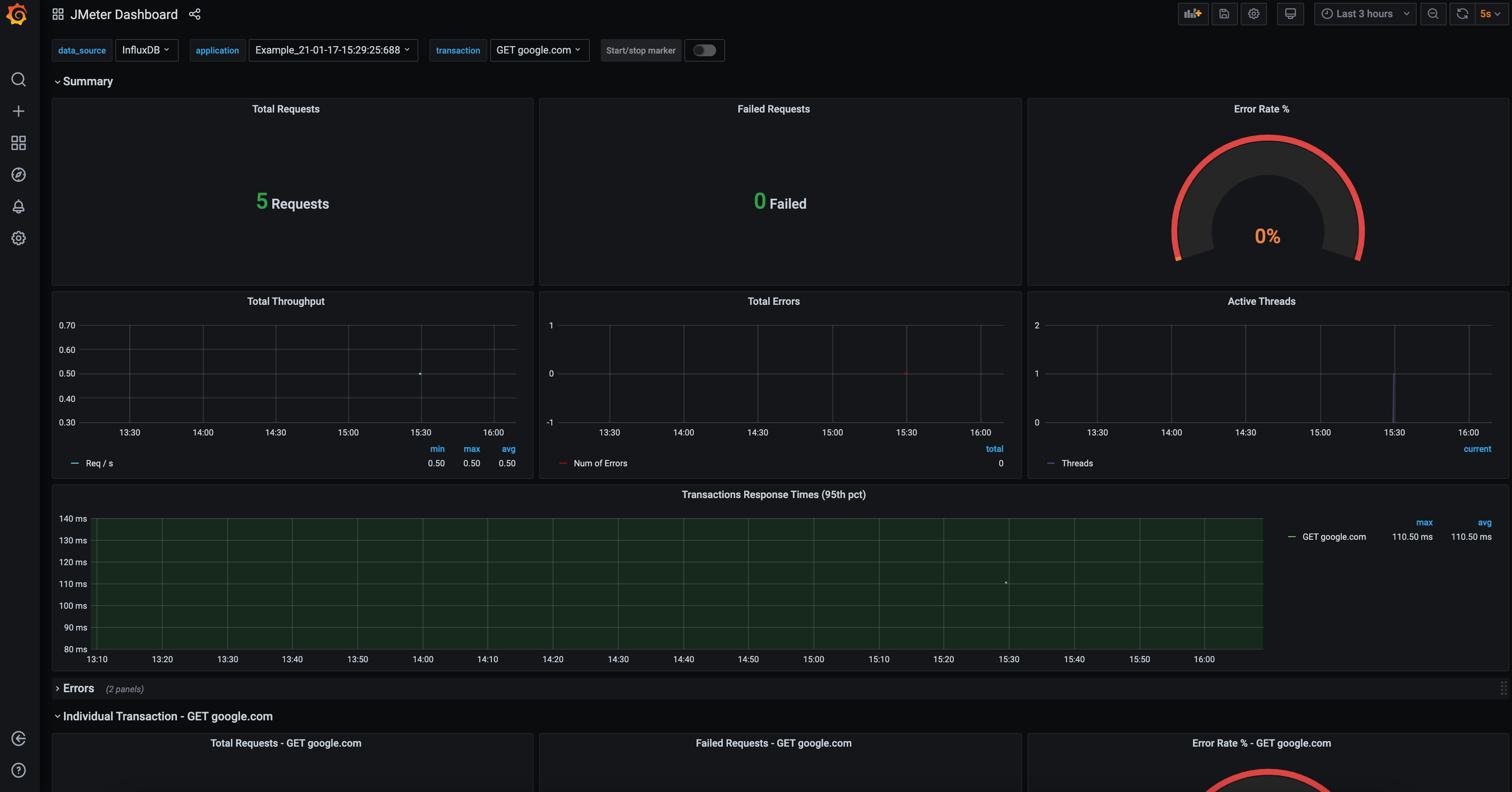Open Total Requests panel title menu
1512x792 pixels.
pyautogui.click(x=286, y=109)
